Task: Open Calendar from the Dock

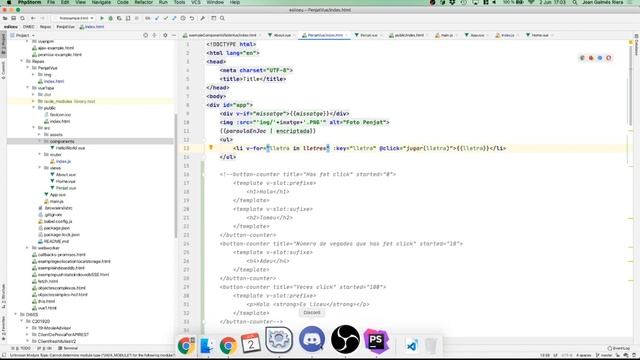Action: point(251,343)
